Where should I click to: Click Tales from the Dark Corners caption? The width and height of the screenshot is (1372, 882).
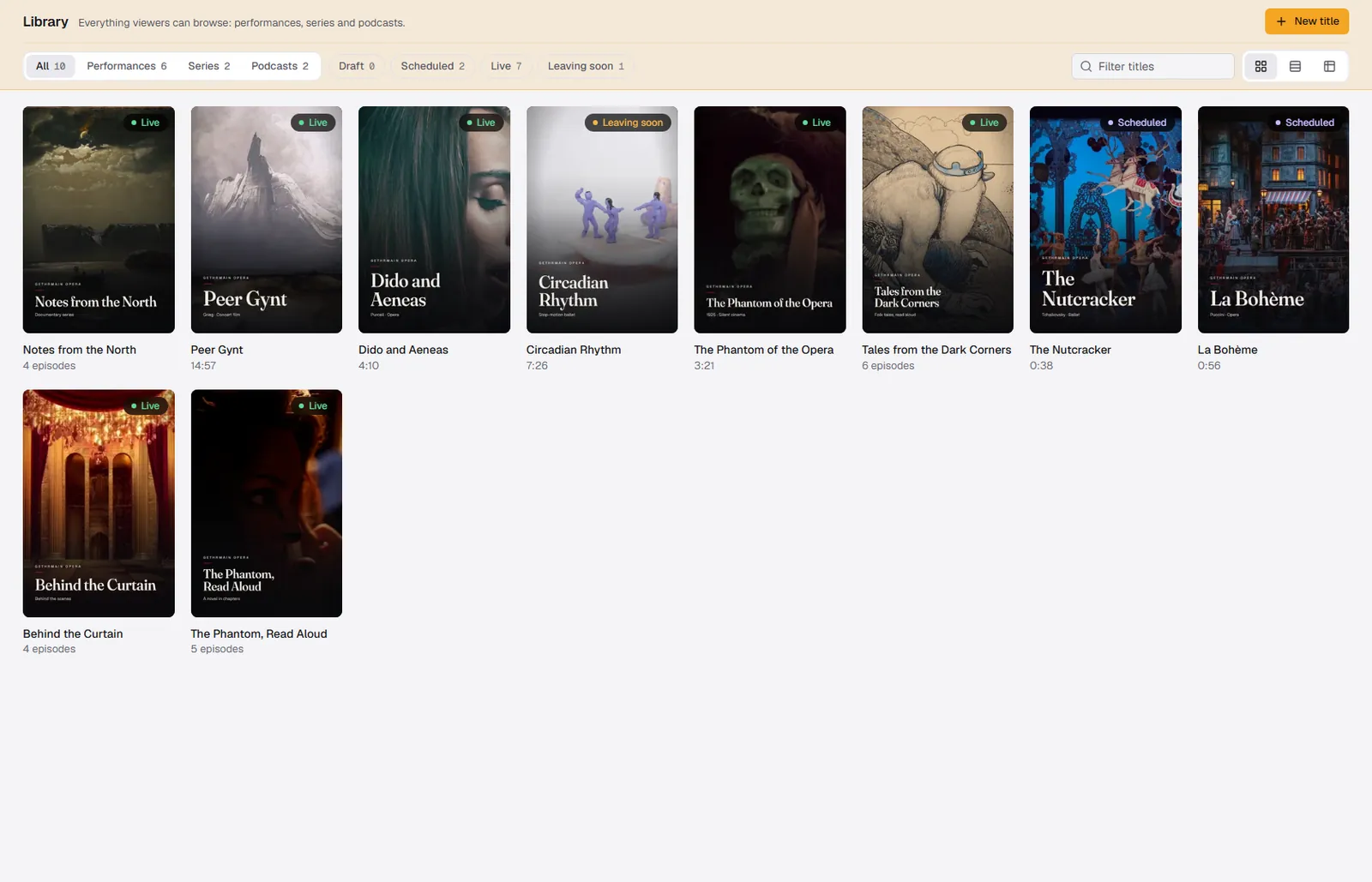[x=936, y=350]
